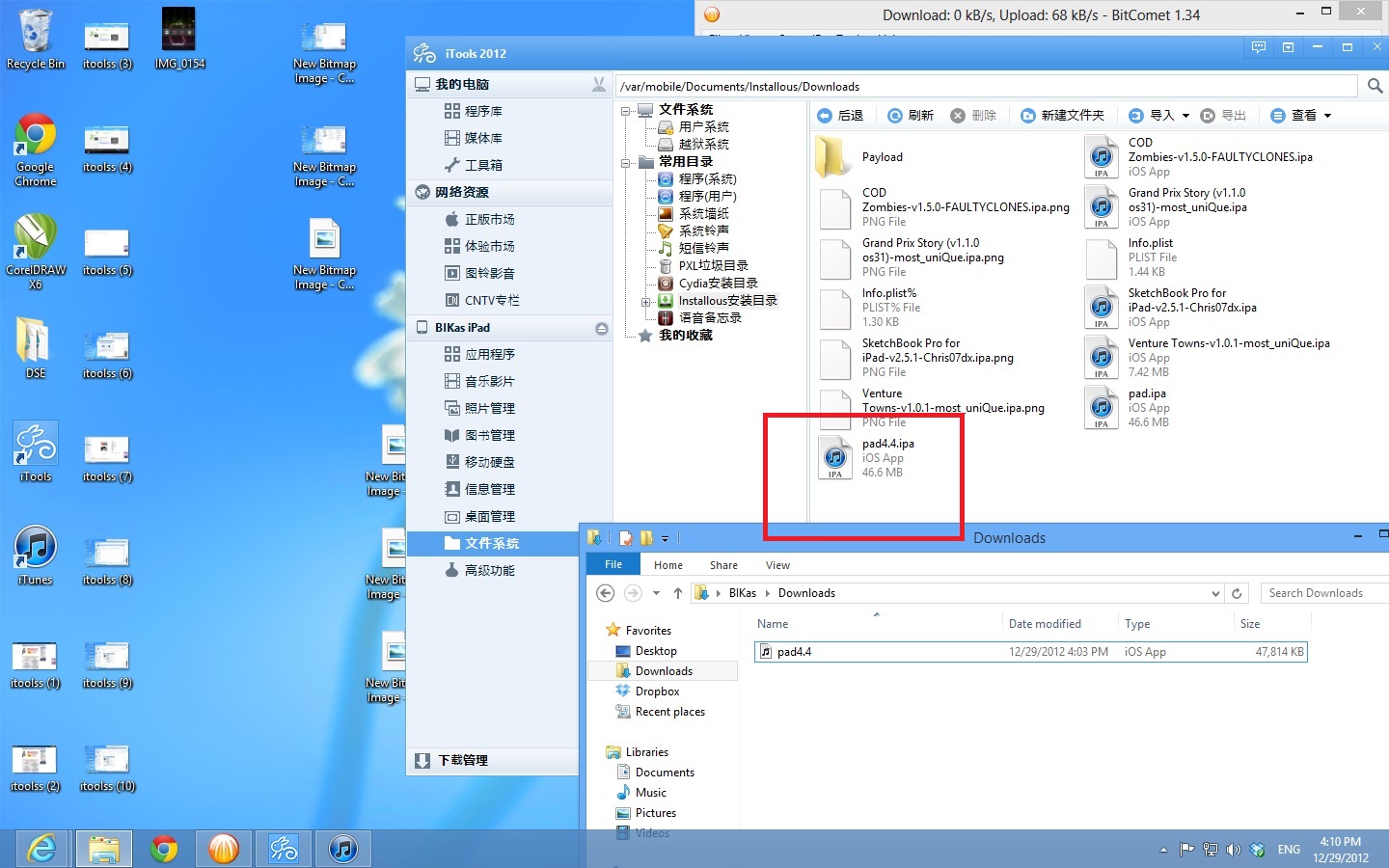Open 高级功能 advanced features
The width and height of the screenshot is (1389, 868).
tap(479, 570)
